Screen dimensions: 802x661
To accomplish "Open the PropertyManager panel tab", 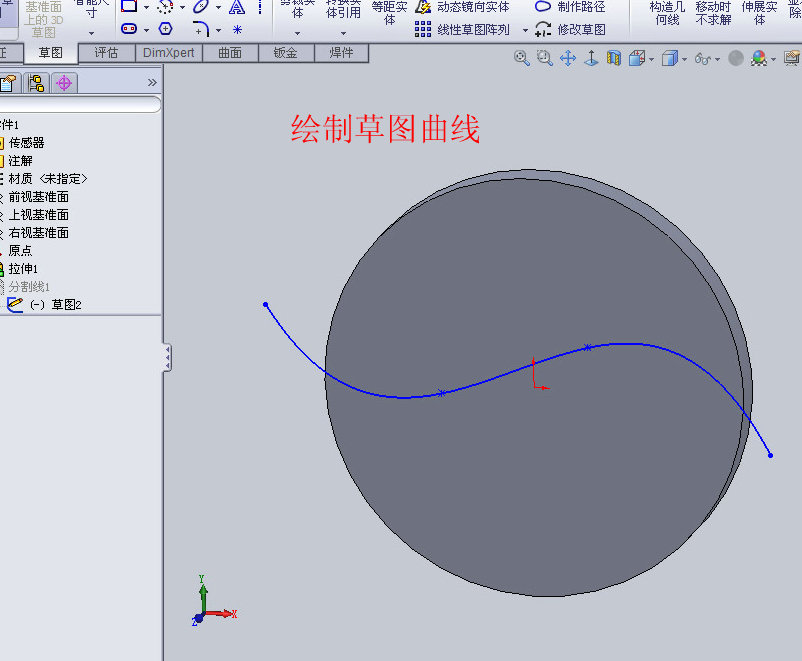I will pyautogui.click(x=9, y=83).
